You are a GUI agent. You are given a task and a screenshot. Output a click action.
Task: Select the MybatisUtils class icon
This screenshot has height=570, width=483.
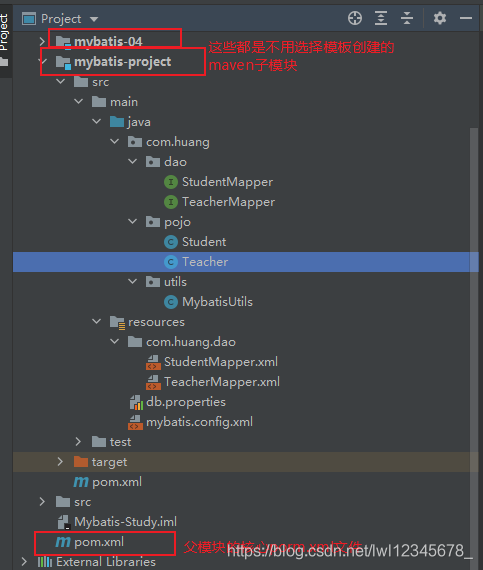[171, 302]
